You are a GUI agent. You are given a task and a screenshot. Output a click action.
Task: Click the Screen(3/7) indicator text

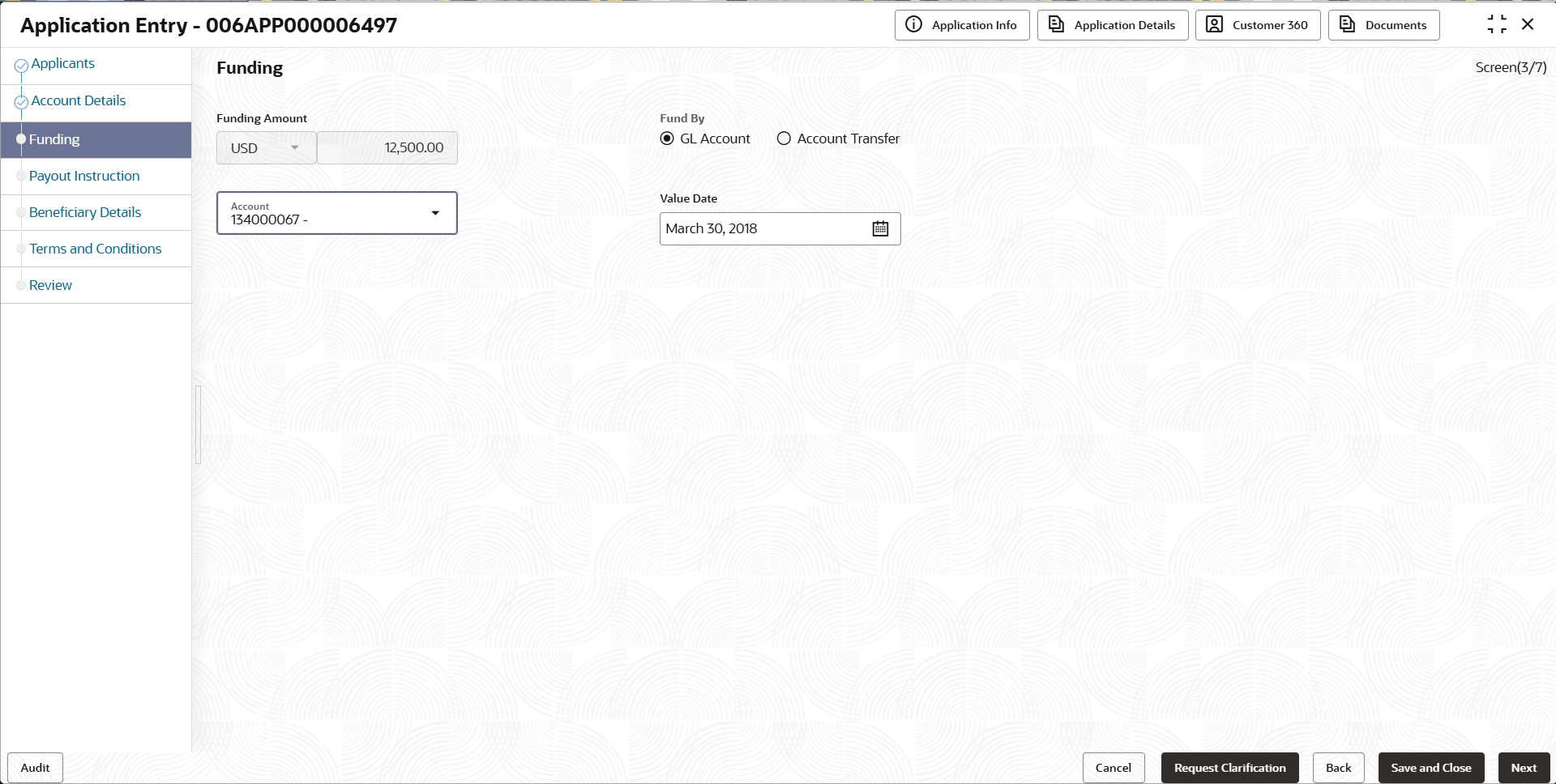(1511, 67)
